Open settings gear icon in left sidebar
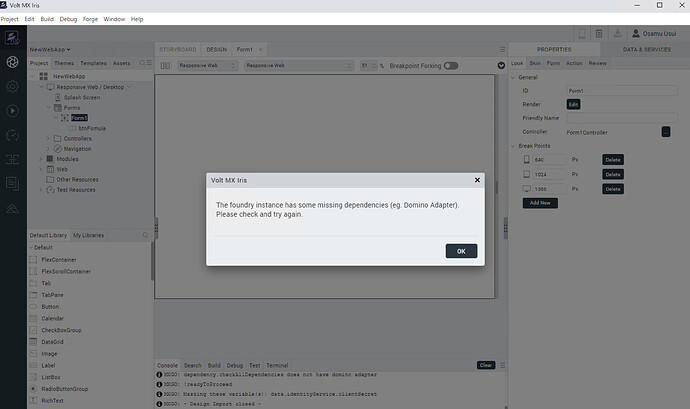The height and width of the screenshot is (409, 690). click(12, 86)
